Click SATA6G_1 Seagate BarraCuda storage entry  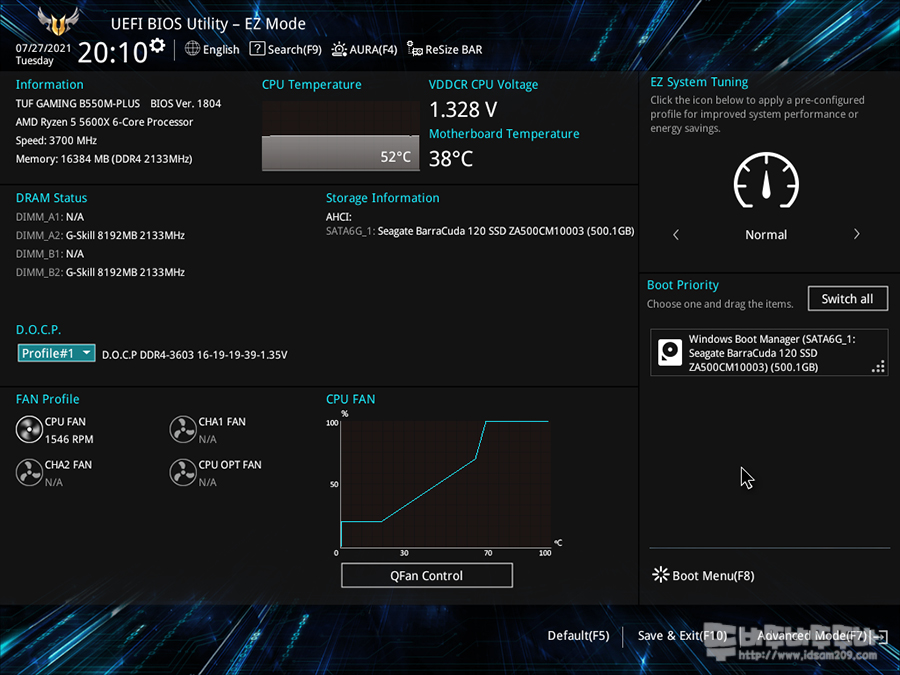tap(480, 231)
